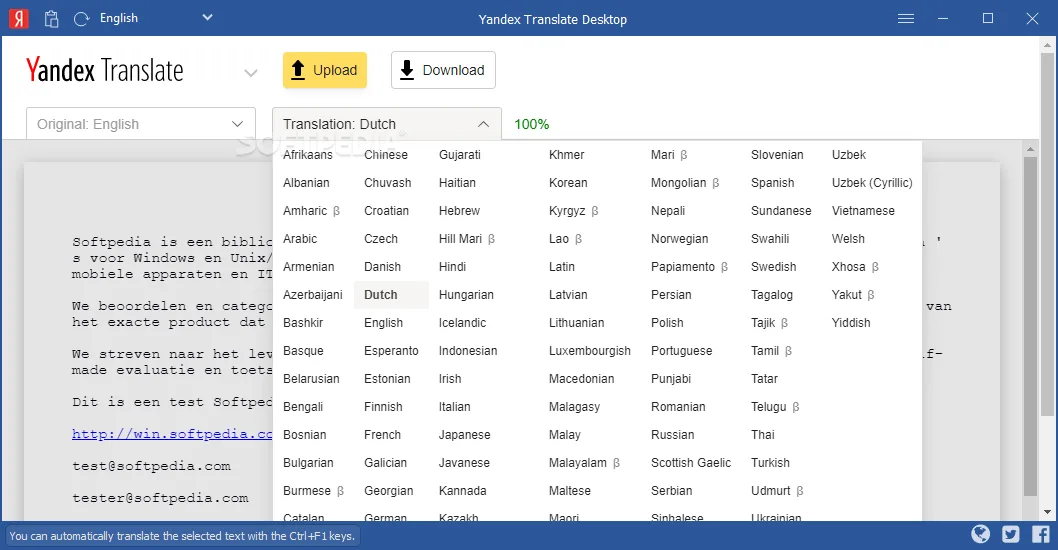Click the Yandex Translate logo text
The height and width of the screenshot is (550, 1058).
click(x=105, y=70)
